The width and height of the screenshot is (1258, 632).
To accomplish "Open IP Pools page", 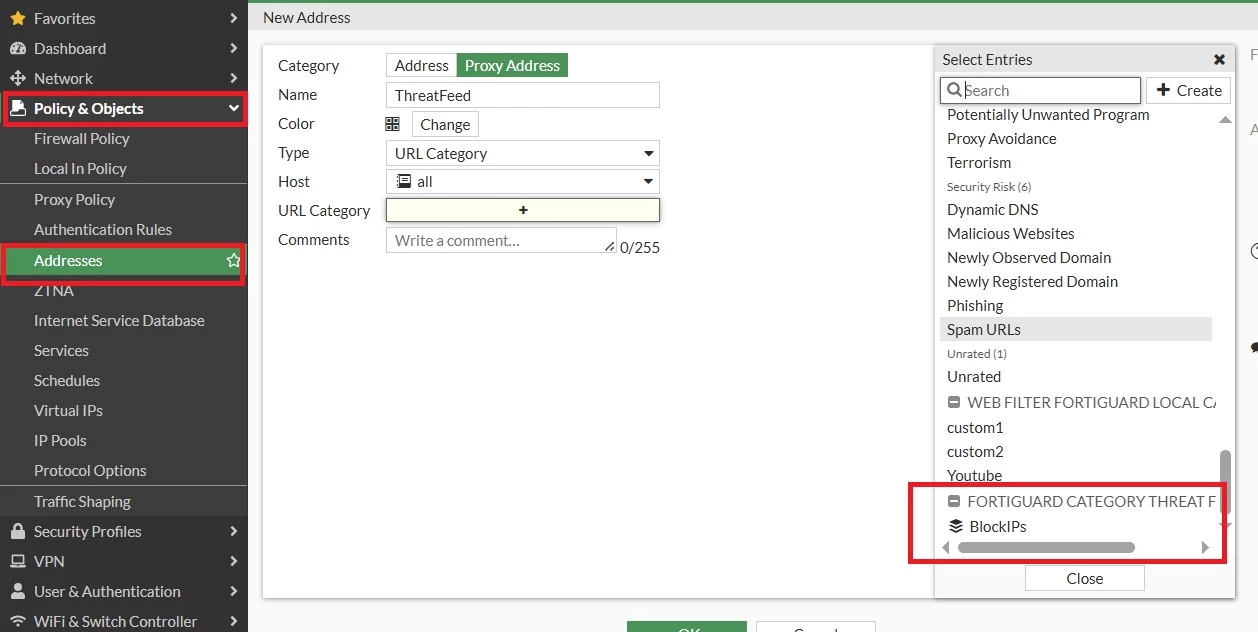I will (60, 440).
